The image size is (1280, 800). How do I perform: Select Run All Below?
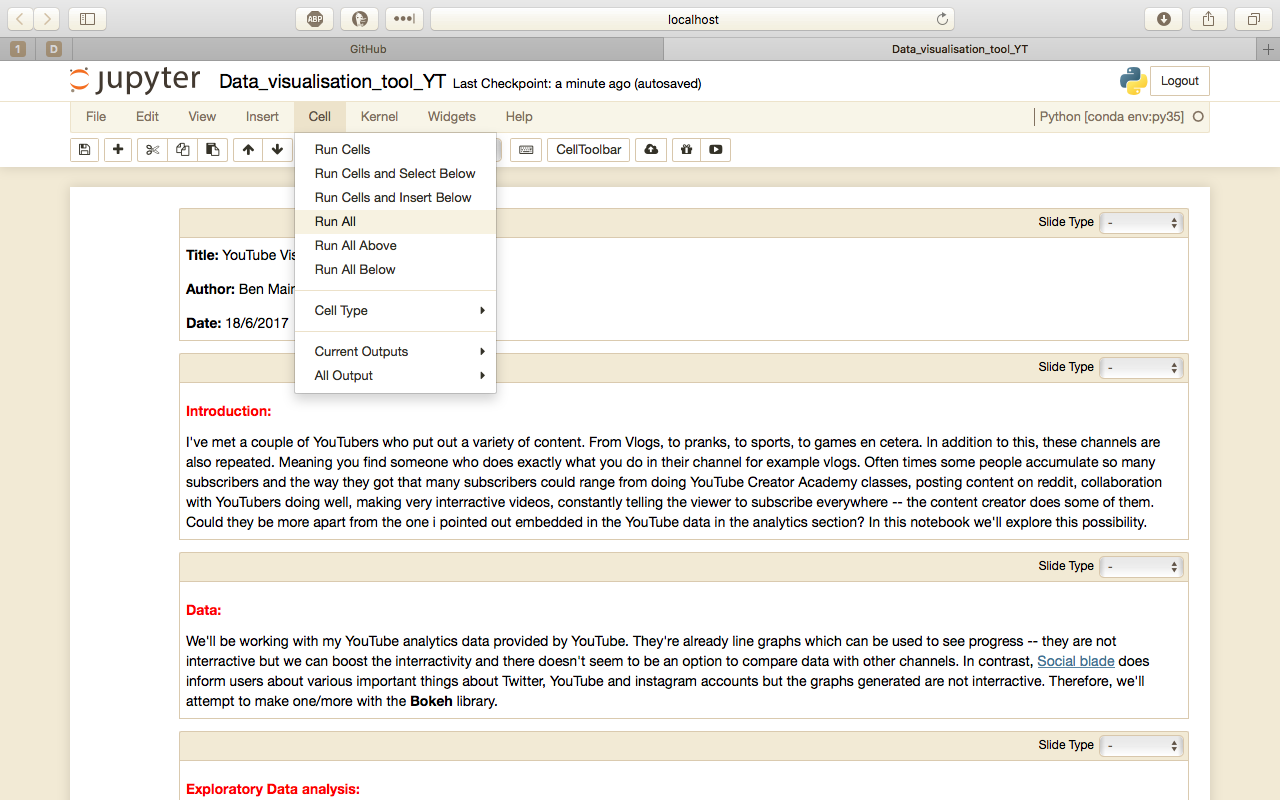point(395,270)
